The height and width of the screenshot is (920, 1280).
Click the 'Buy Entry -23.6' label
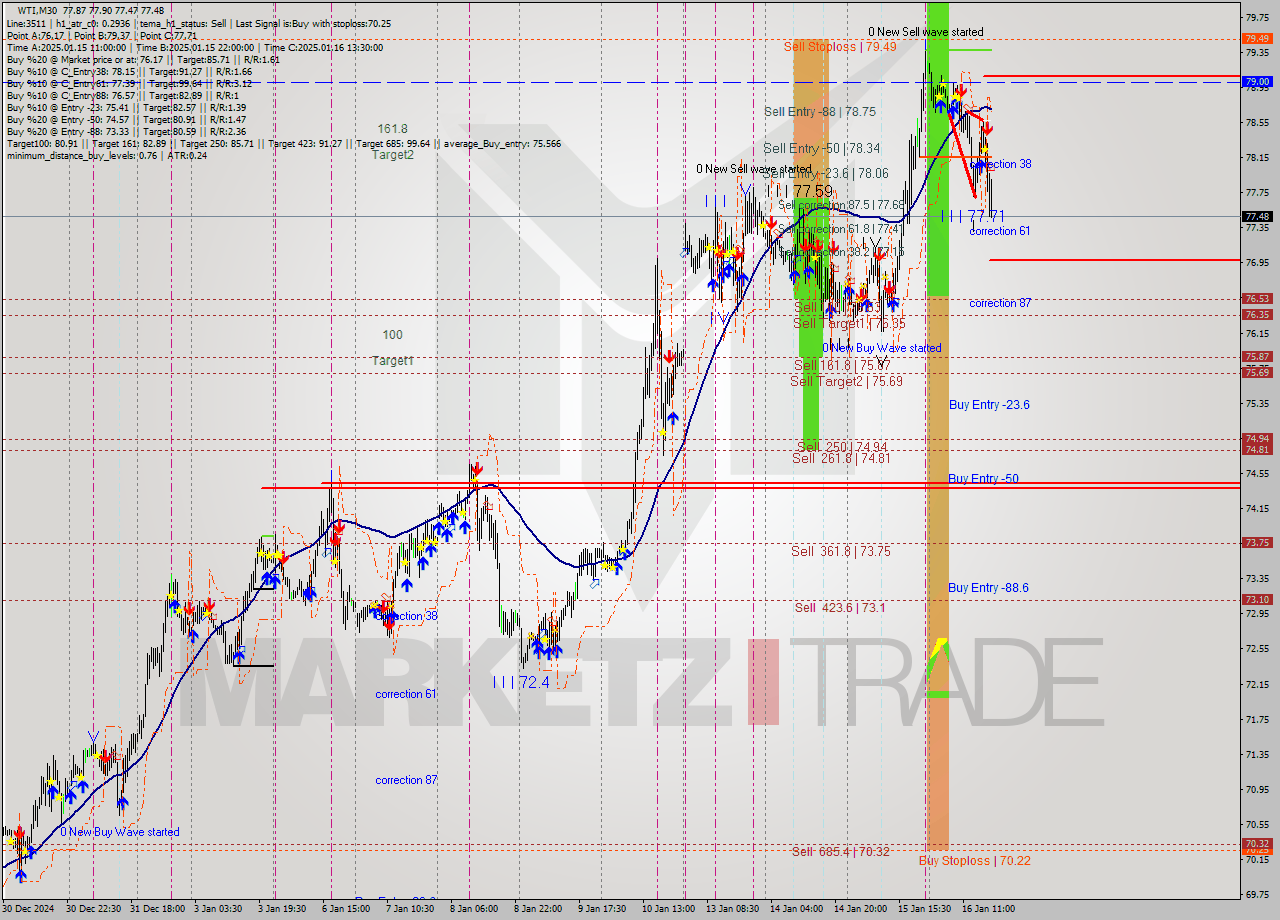coord(989,405)
